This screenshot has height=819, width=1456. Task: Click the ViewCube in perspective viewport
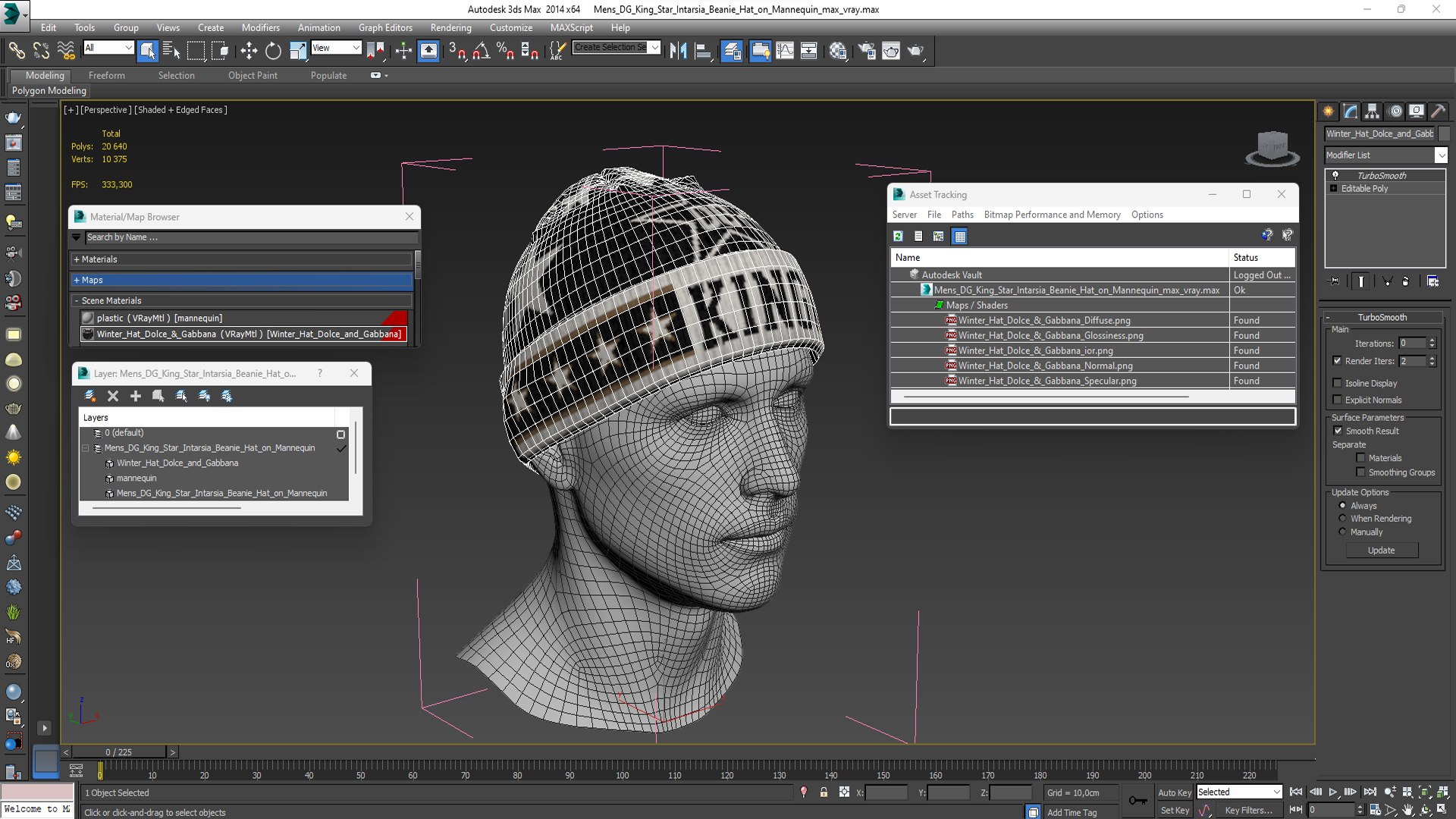pyautogui.click(x=1272, y=147)
